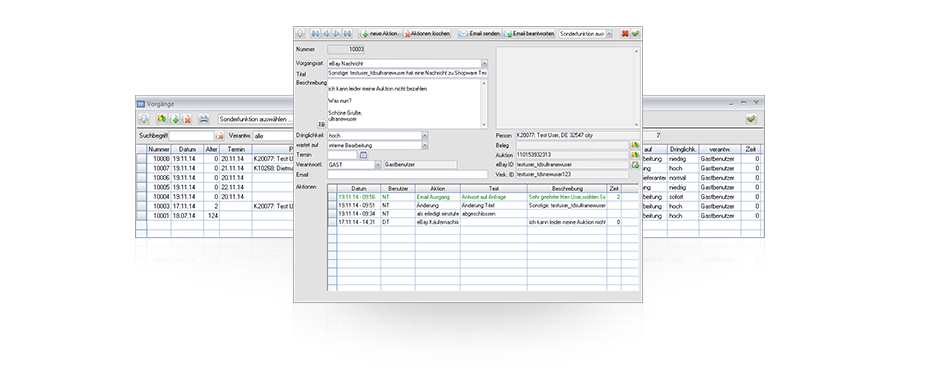Viewport: 930px width, 385px height.
Task: Click into the Email input field
Action: (407, 174)
